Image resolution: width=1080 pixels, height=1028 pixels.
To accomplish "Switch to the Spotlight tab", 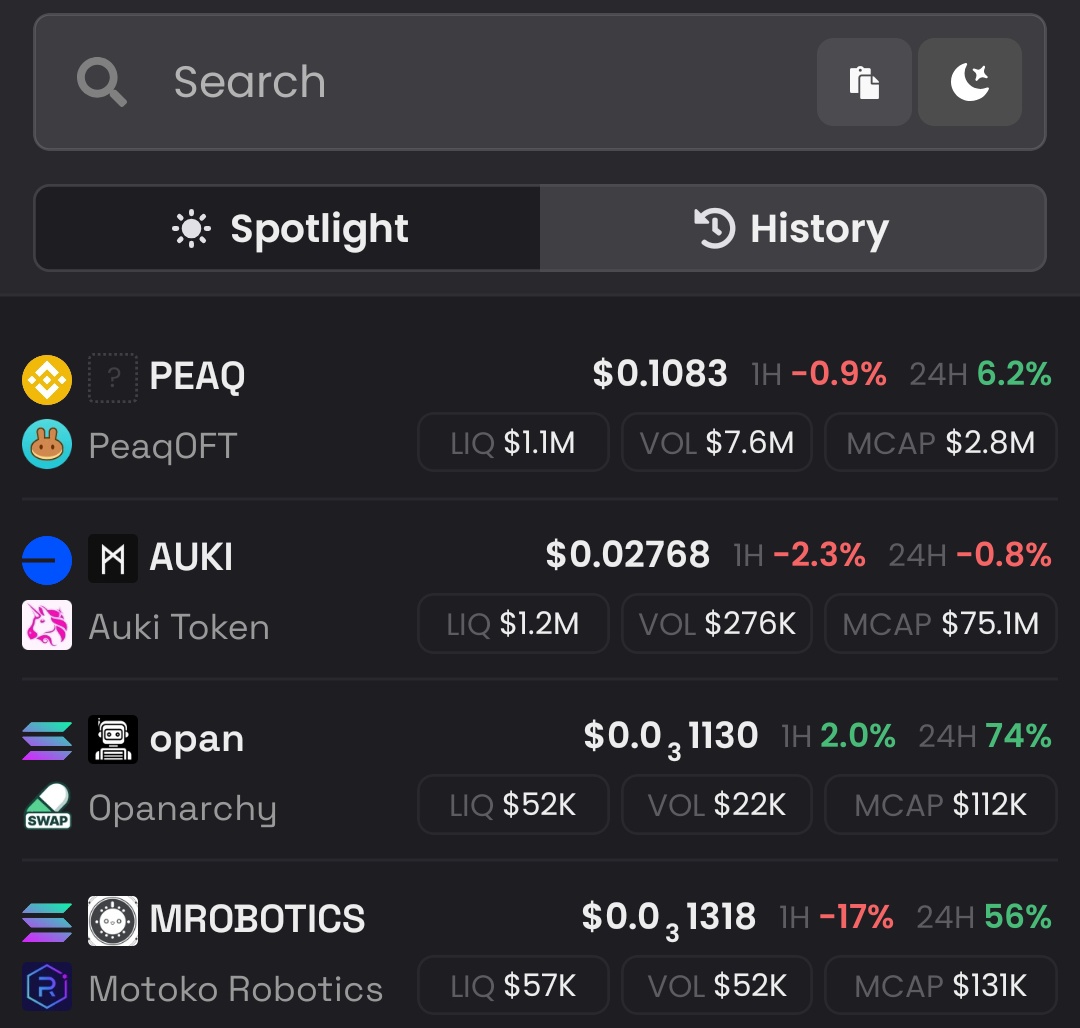I will [288, 228].
